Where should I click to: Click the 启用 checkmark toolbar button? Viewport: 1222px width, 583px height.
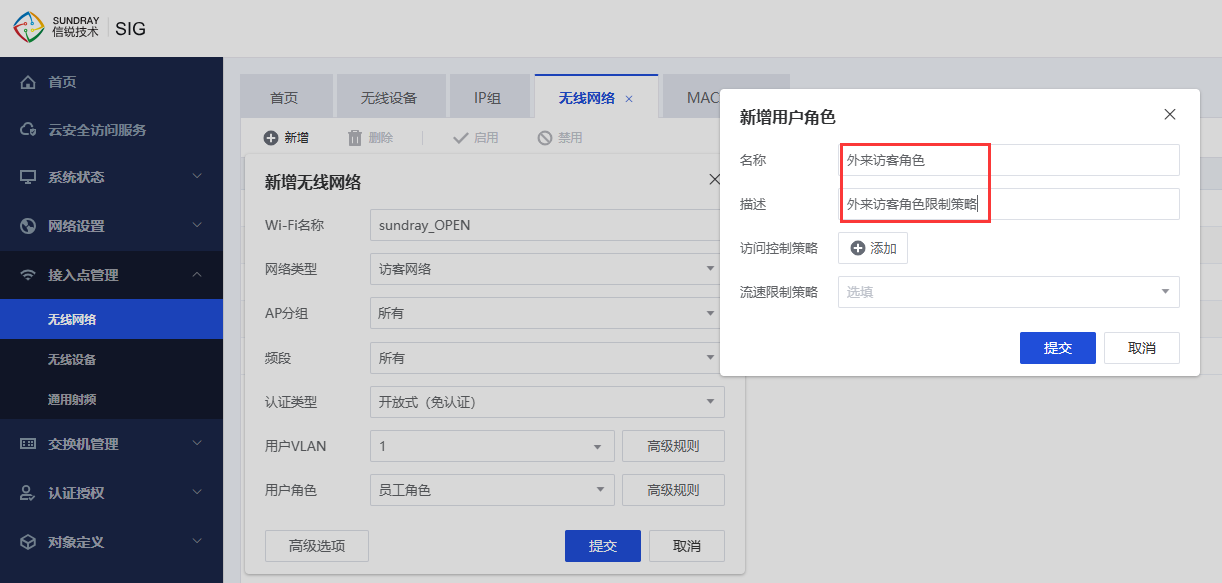(x=475, y=138)
